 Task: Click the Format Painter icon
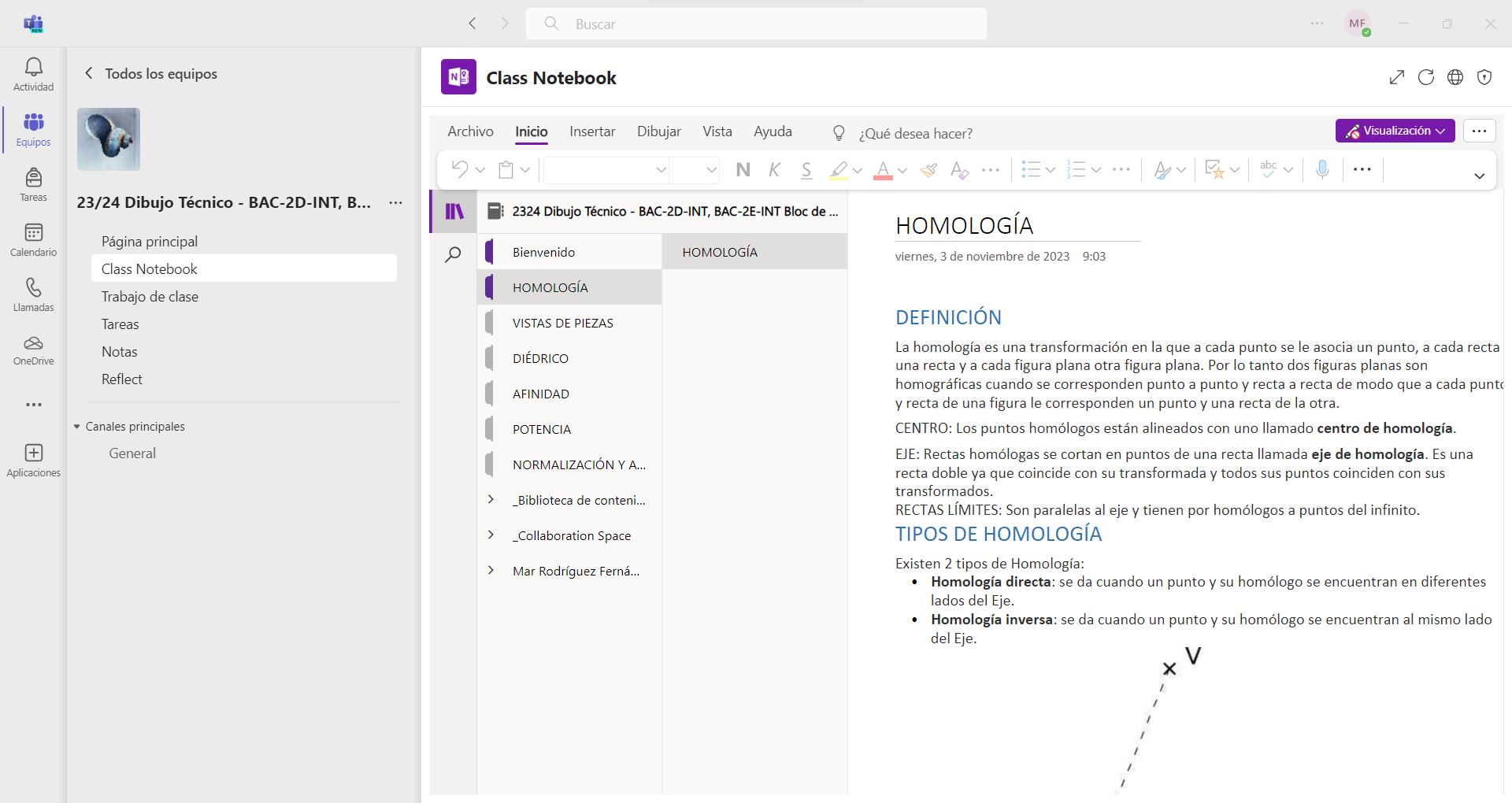click(929, 170)
